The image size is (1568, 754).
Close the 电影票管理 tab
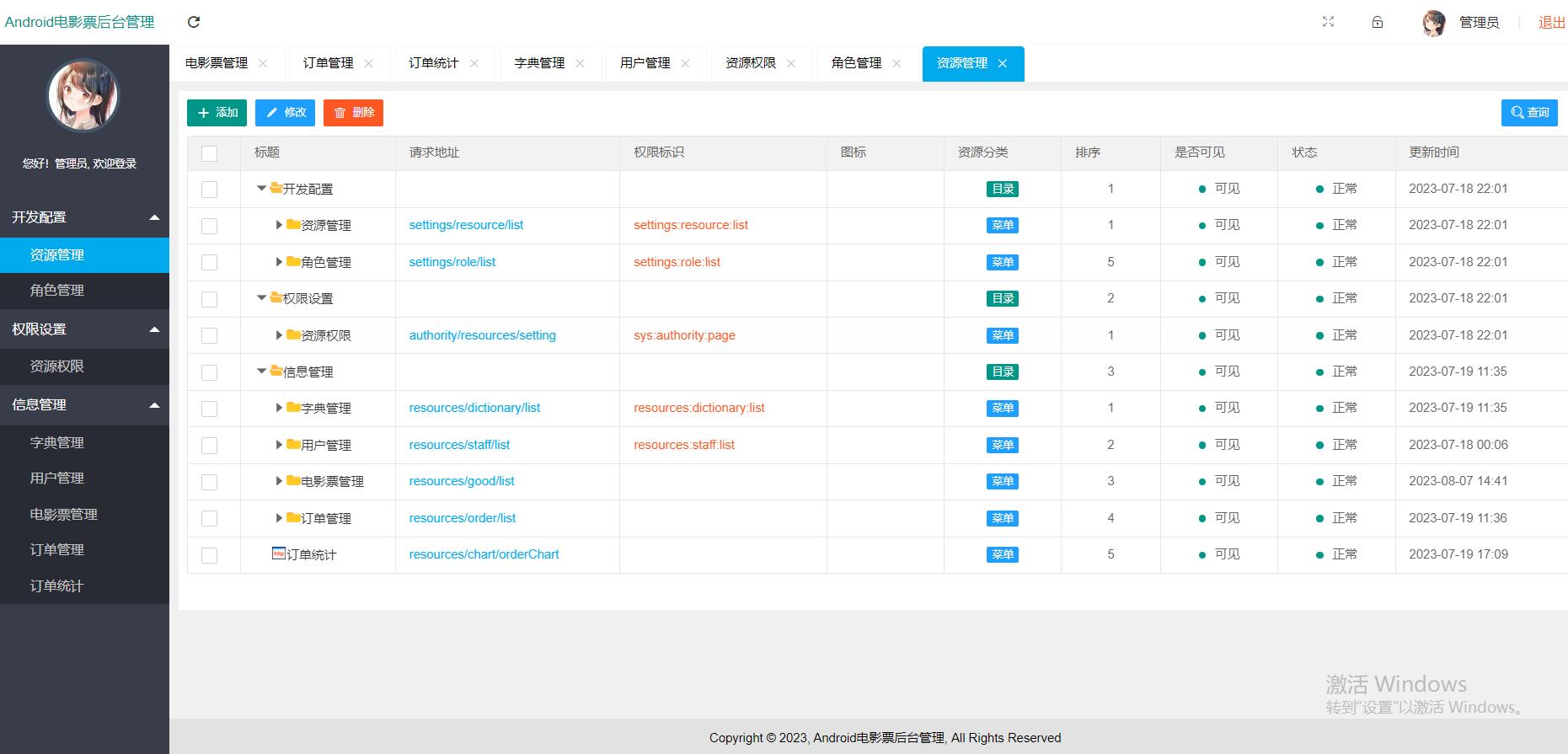(263, 63)
